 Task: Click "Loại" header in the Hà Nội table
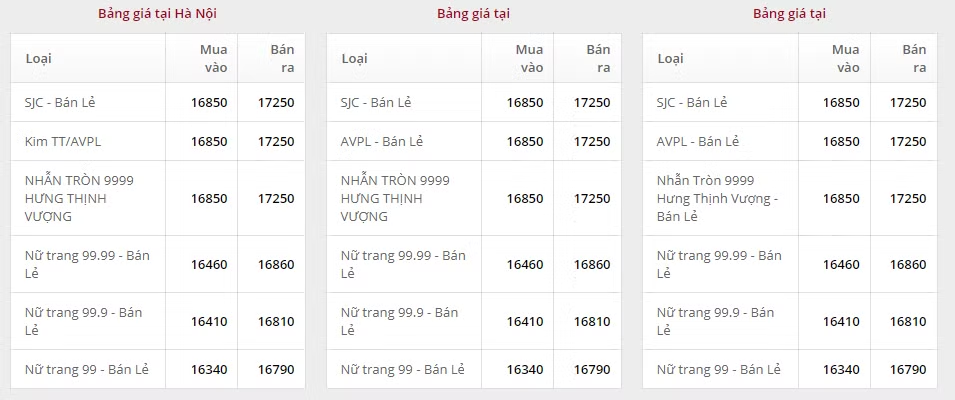pos(38,58)
